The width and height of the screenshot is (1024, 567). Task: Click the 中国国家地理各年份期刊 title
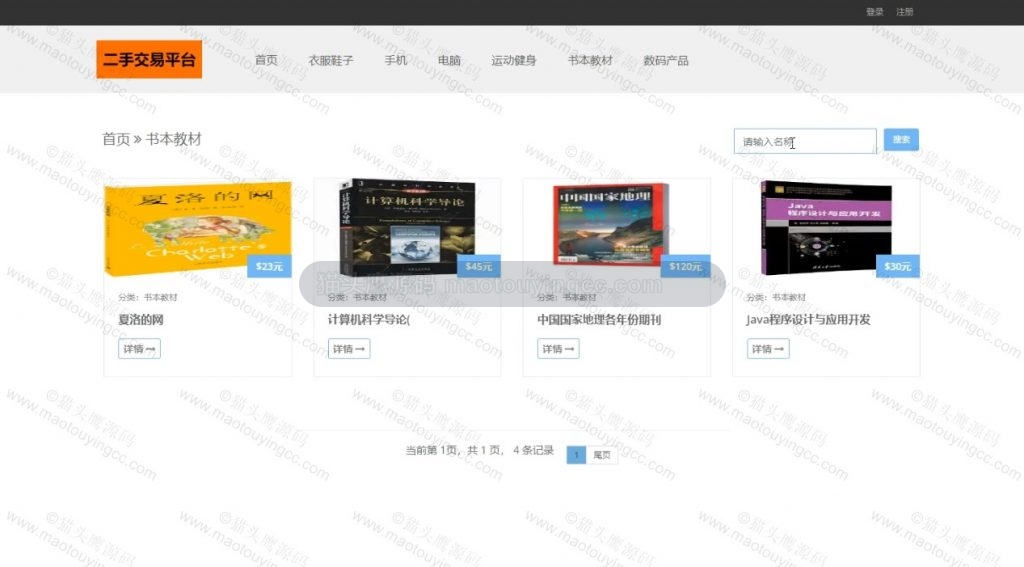(599, 319)
